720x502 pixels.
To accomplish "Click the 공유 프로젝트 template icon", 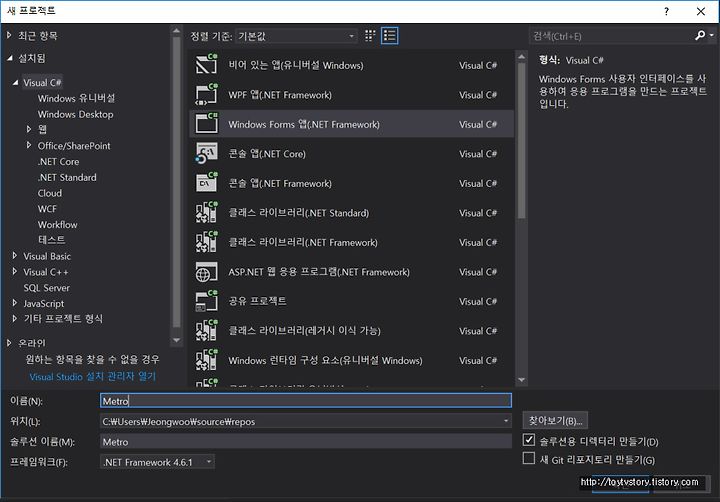I will tap(207, 301).
